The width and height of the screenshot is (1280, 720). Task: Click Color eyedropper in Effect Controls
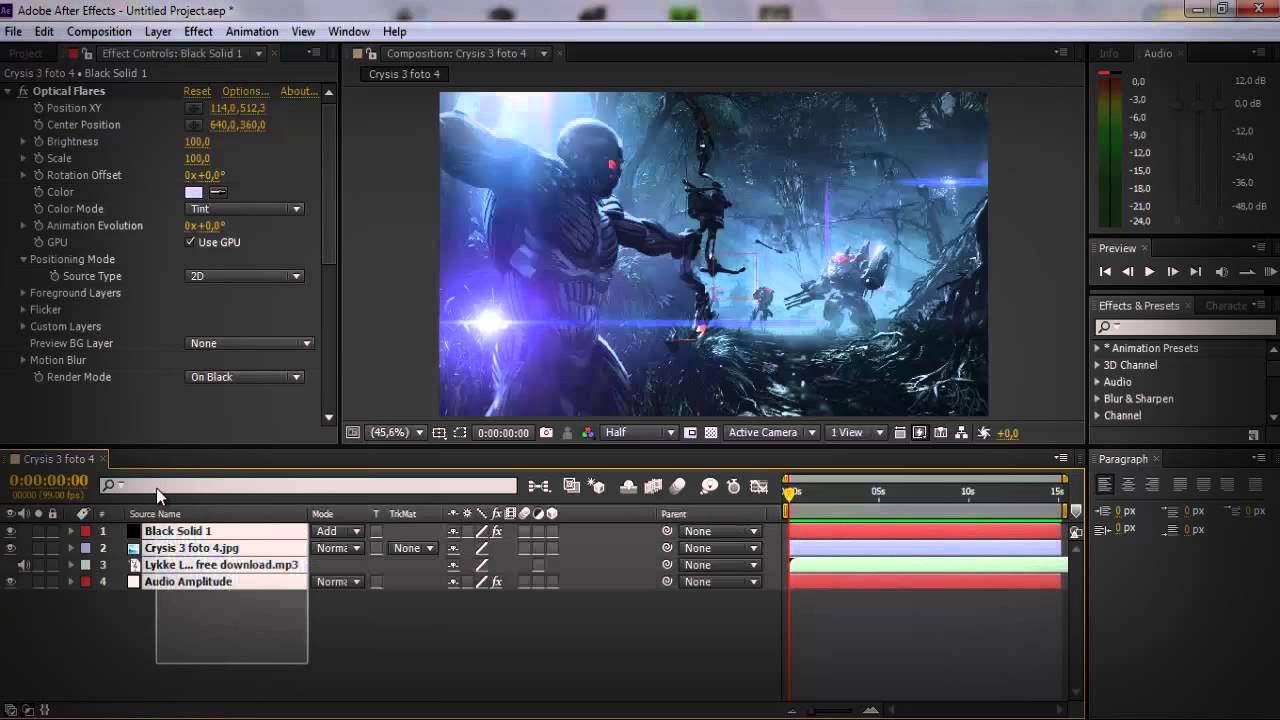[218, 192]
